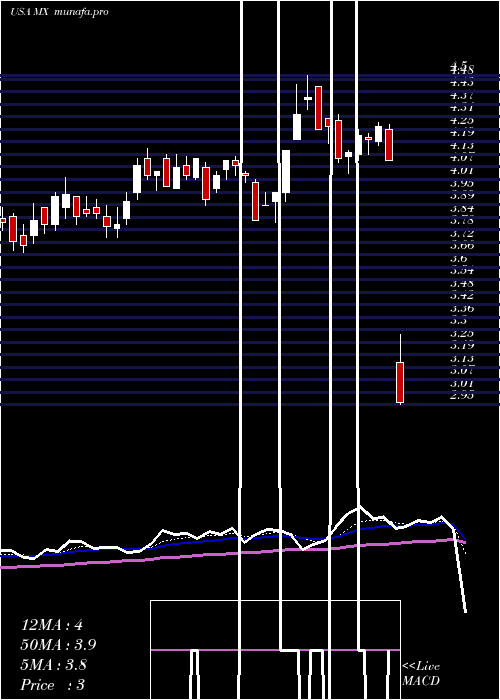500x700 pixels.
Task: Click the "3.6" price axis label
Action: click(458, 258)
